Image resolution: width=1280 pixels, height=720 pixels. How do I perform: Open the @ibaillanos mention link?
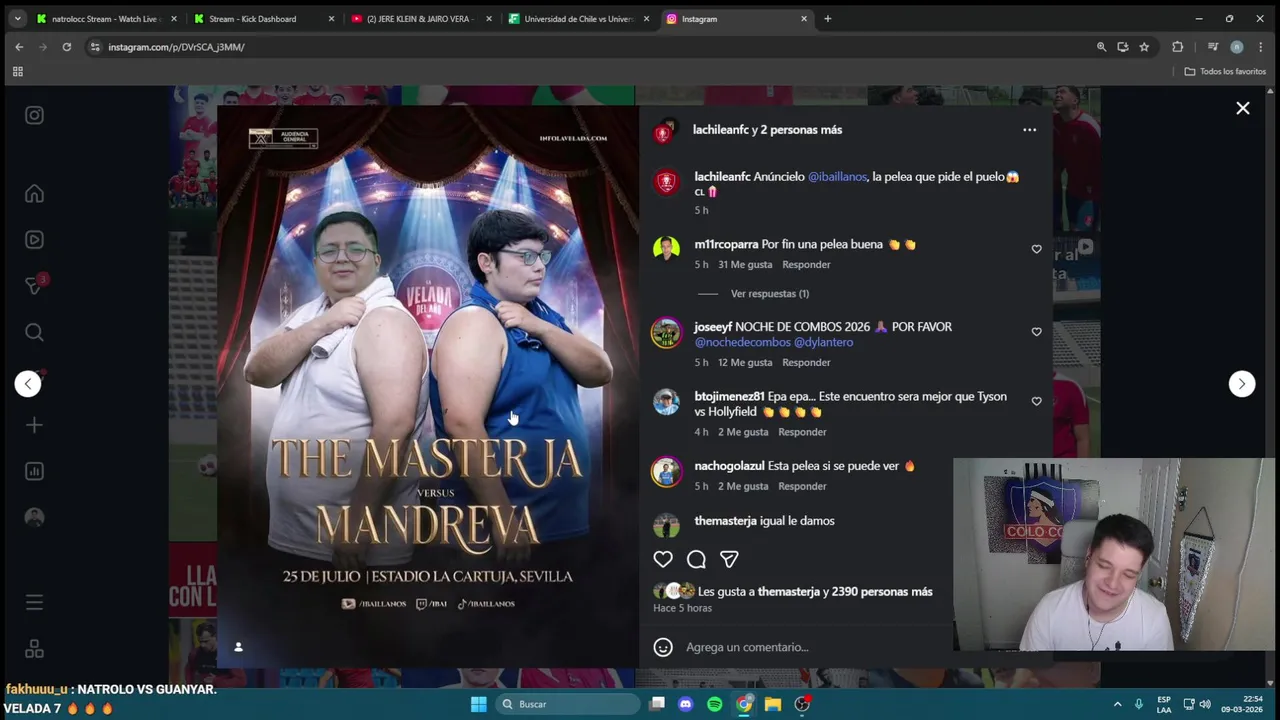coord(837,177)
